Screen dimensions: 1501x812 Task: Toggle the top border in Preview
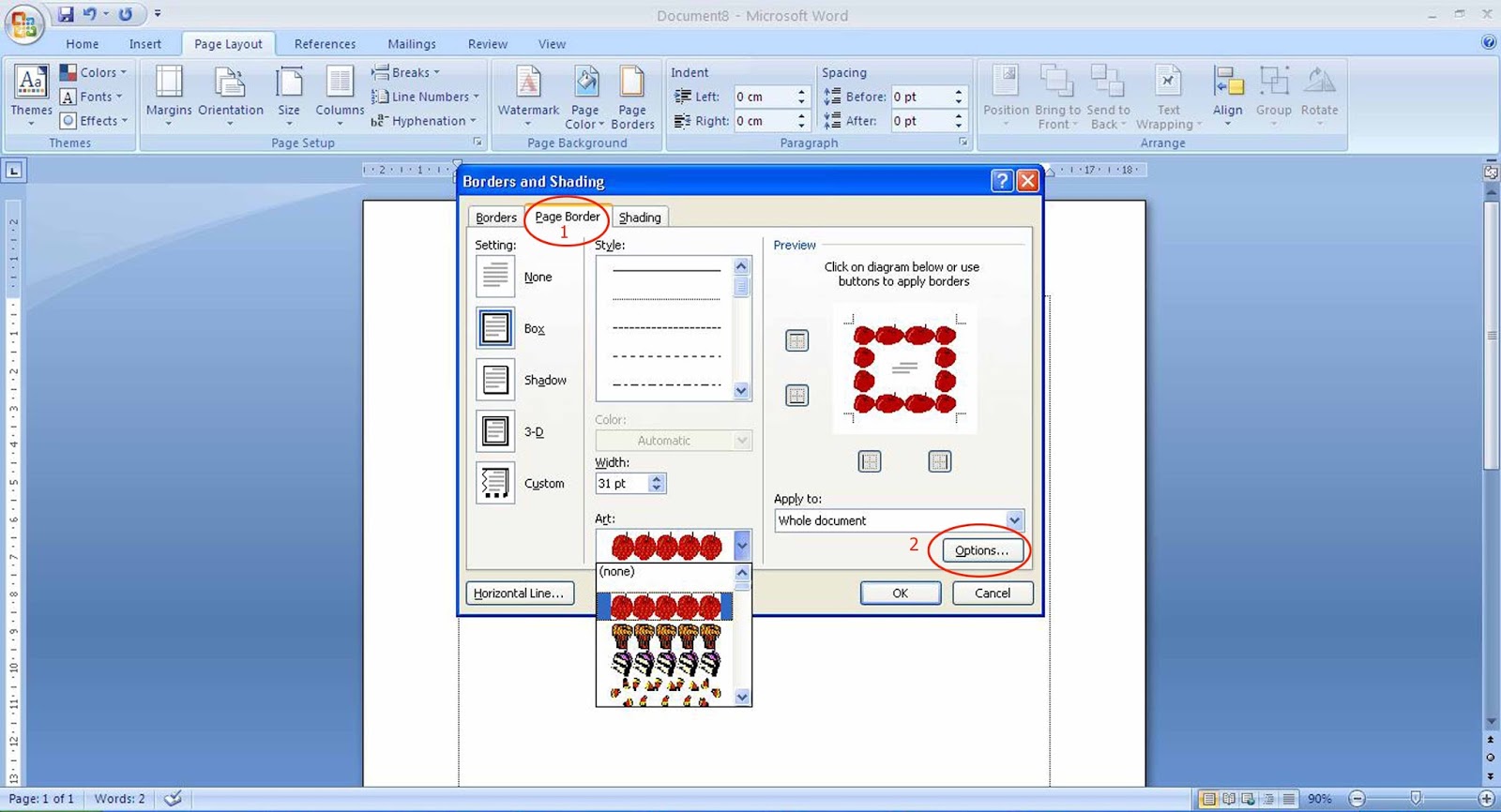coord(796,340)
